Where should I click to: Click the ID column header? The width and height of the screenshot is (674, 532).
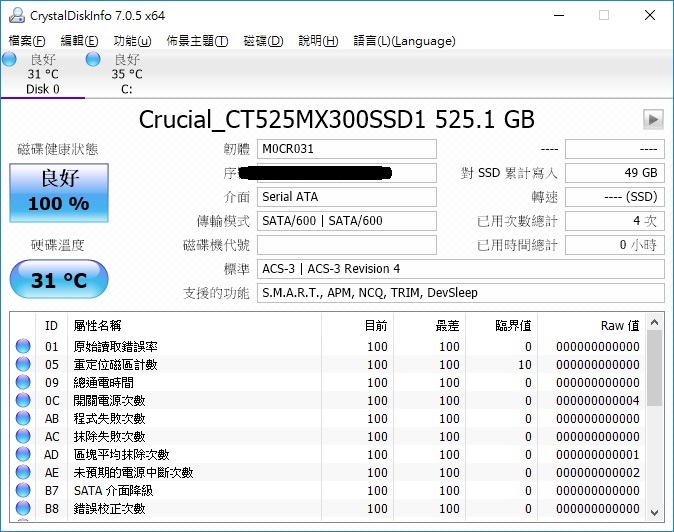pos(51,326)
